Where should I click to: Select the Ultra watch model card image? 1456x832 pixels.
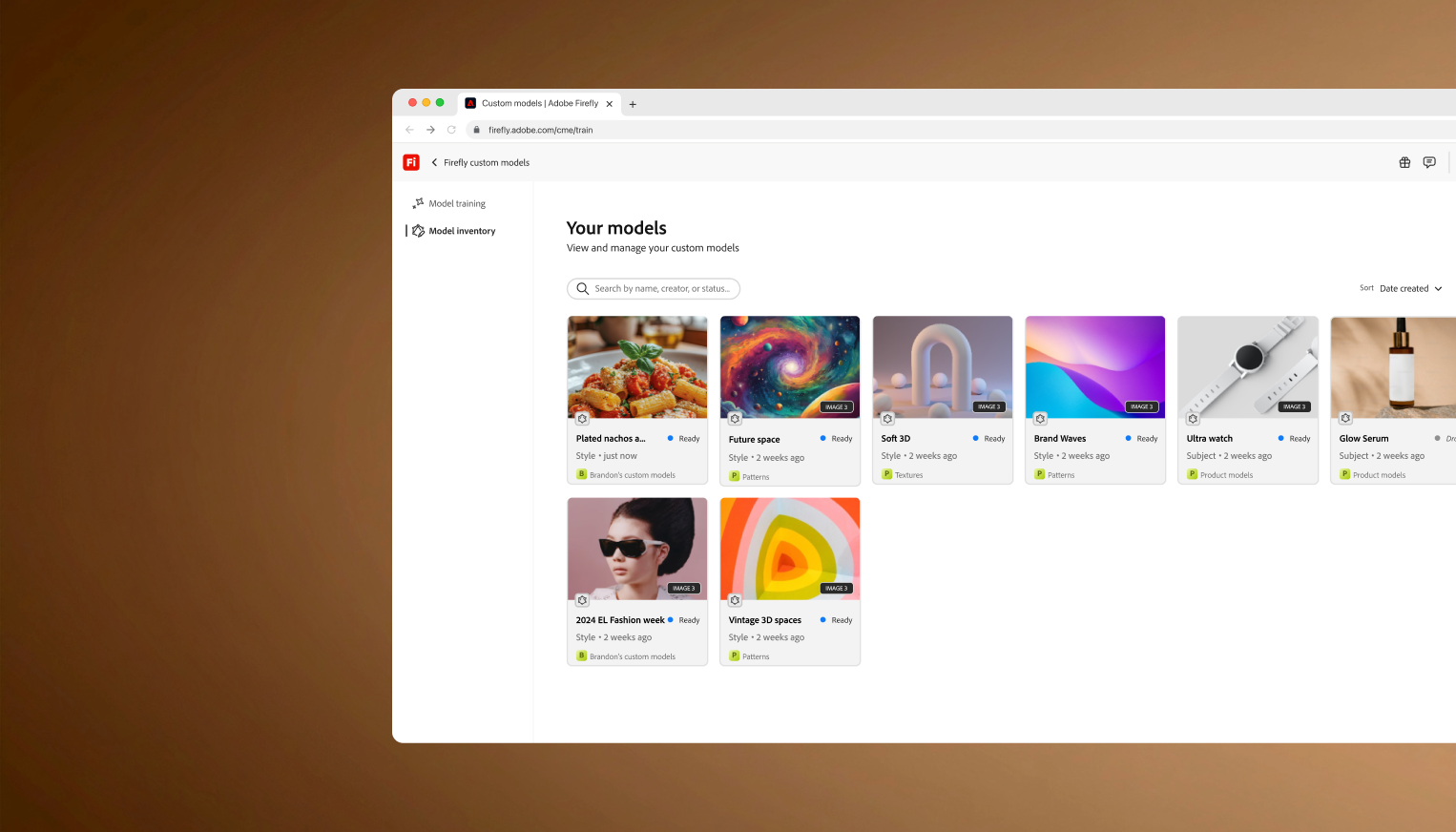pyautogui.click(x=1247, y=366)
